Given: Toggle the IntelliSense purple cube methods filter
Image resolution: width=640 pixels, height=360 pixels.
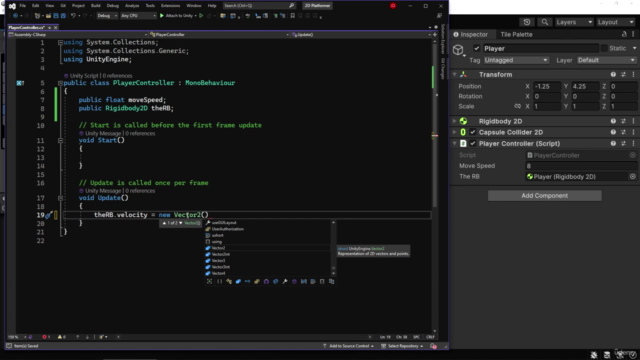Looking at the screenshot, I should (x=294, y=281).
